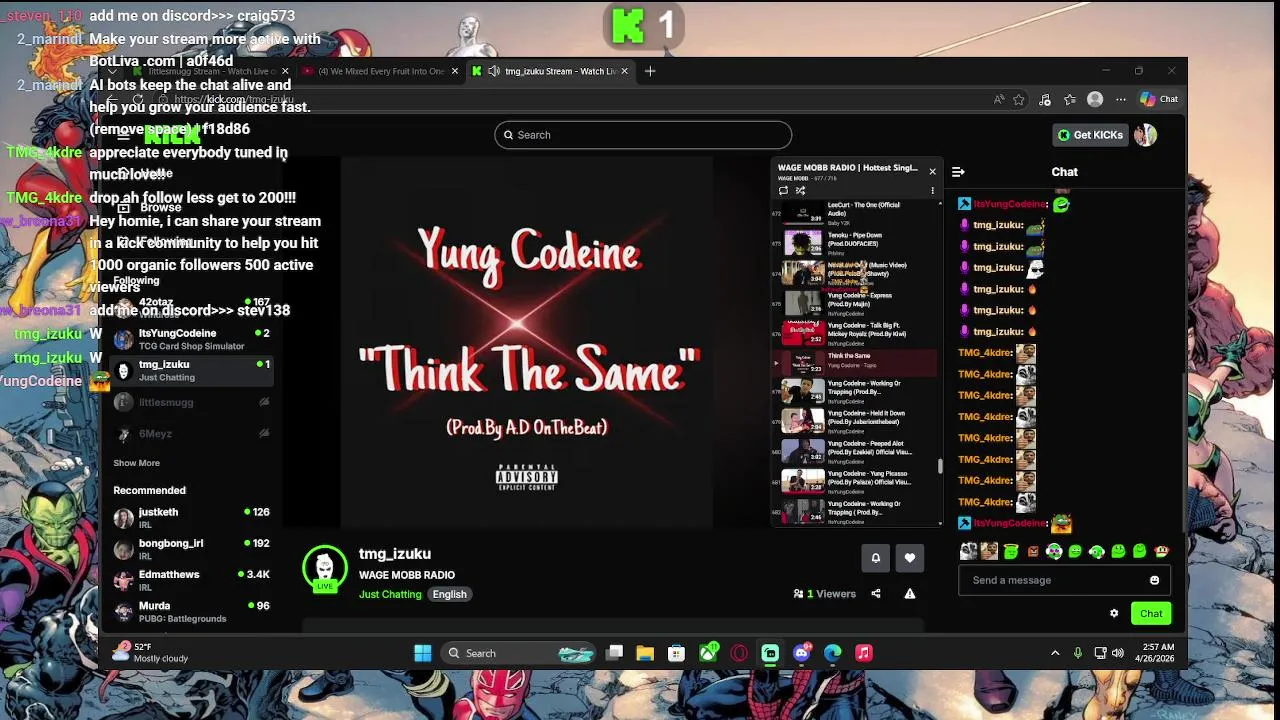Open the browser favorites icon beside profile
1280x720 pixels.
pyautogui.click(x=1070, y=99)
